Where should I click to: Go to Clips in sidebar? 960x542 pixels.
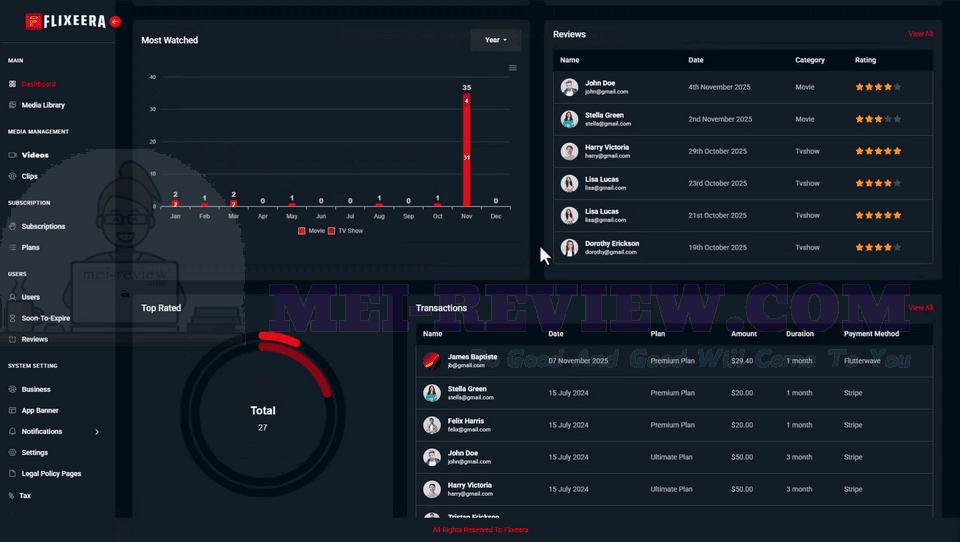coord(29,176)
